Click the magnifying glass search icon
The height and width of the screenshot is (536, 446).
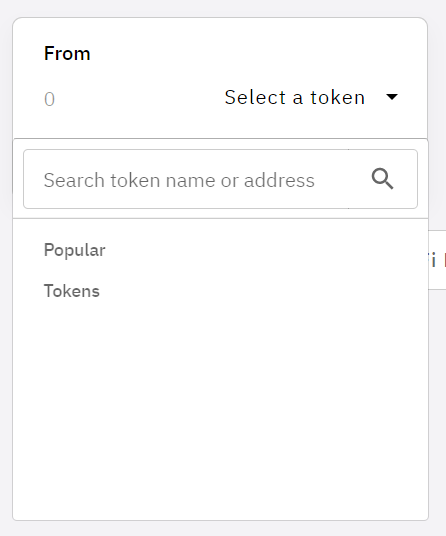pyautogui.click(x=382, y=179)
